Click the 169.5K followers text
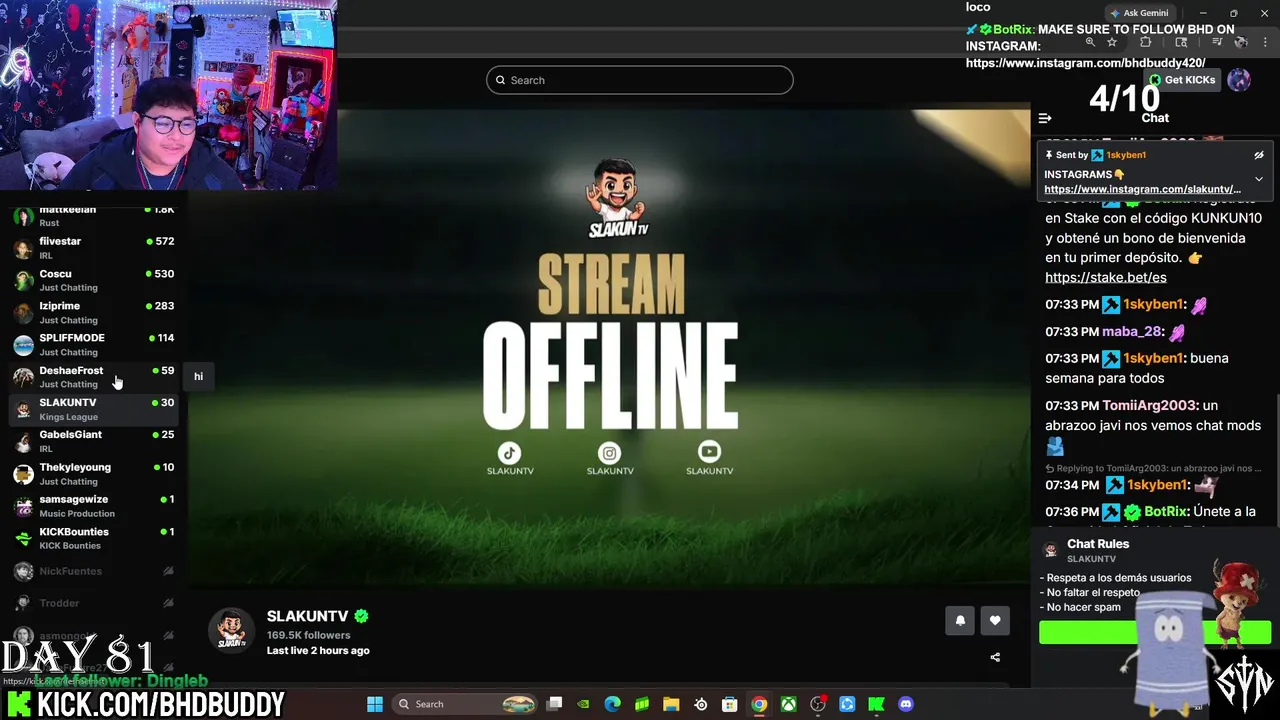Image resolution: width=1280 pixels, height=720 pixels. pyautogui.click(x=308, y=635)
